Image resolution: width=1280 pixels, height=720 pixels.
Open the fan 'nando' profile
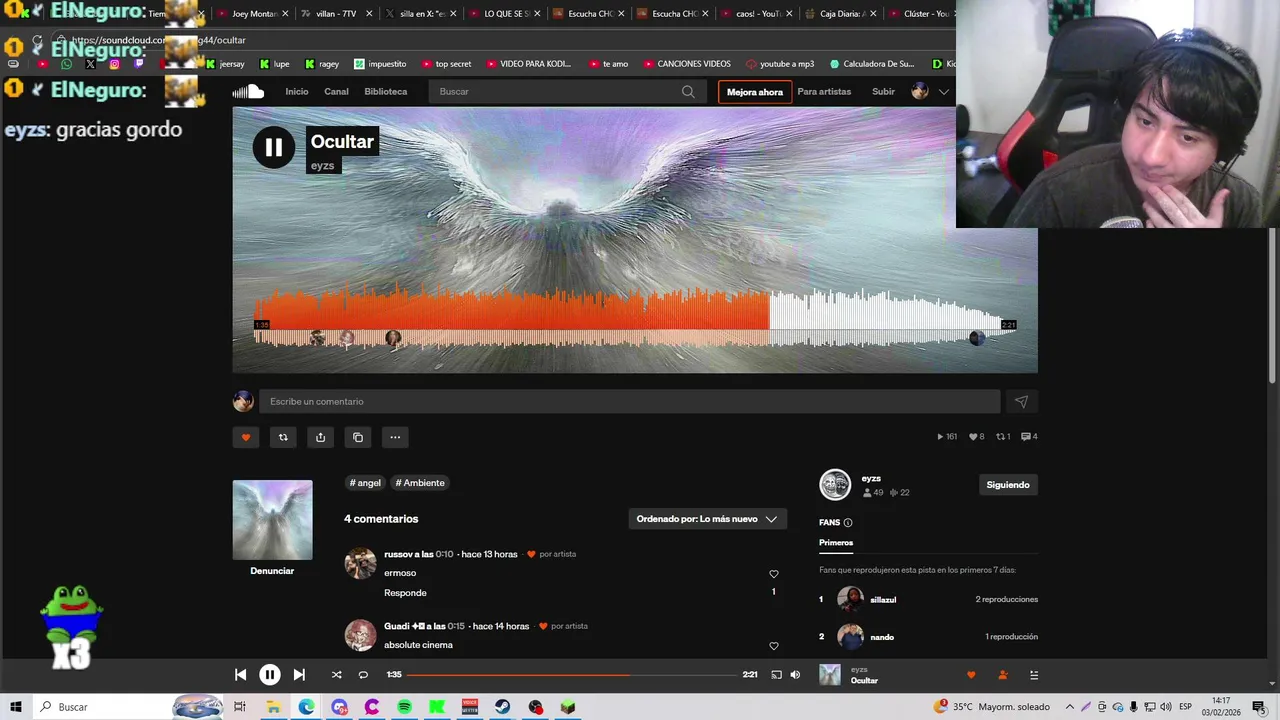pos(882,637)
